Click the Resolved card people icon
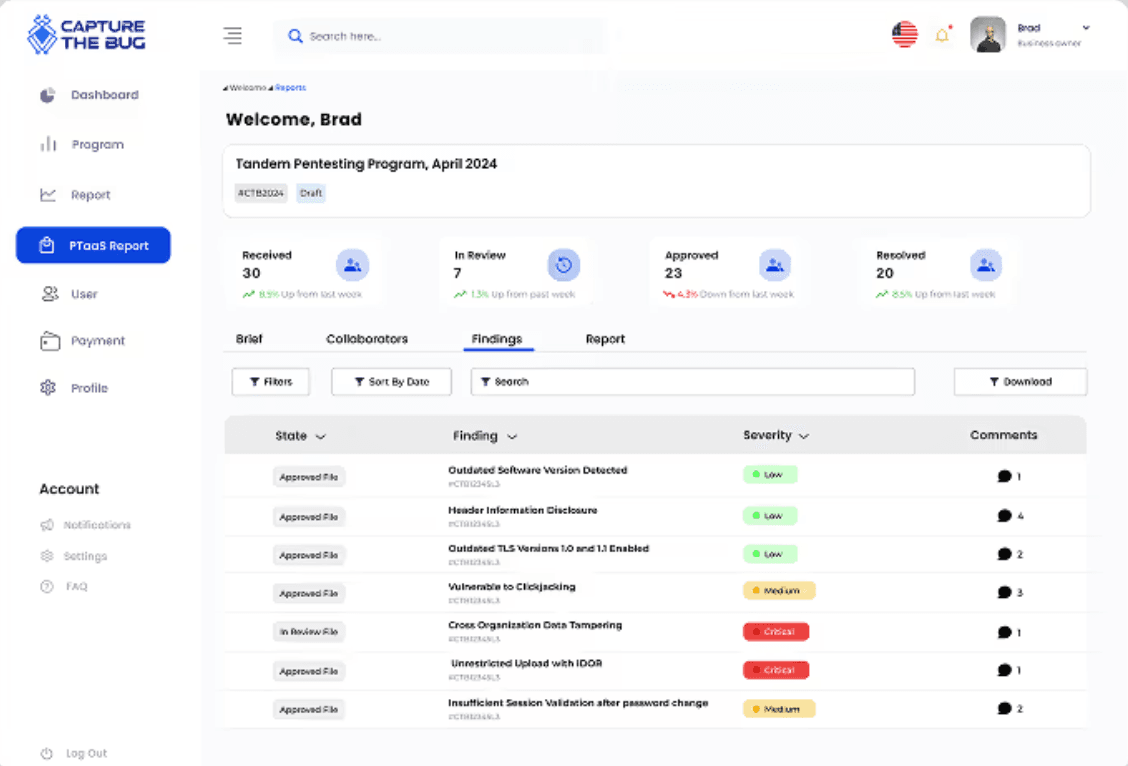This screenshot has height=766, width=1128. click(x=986, y=265)
